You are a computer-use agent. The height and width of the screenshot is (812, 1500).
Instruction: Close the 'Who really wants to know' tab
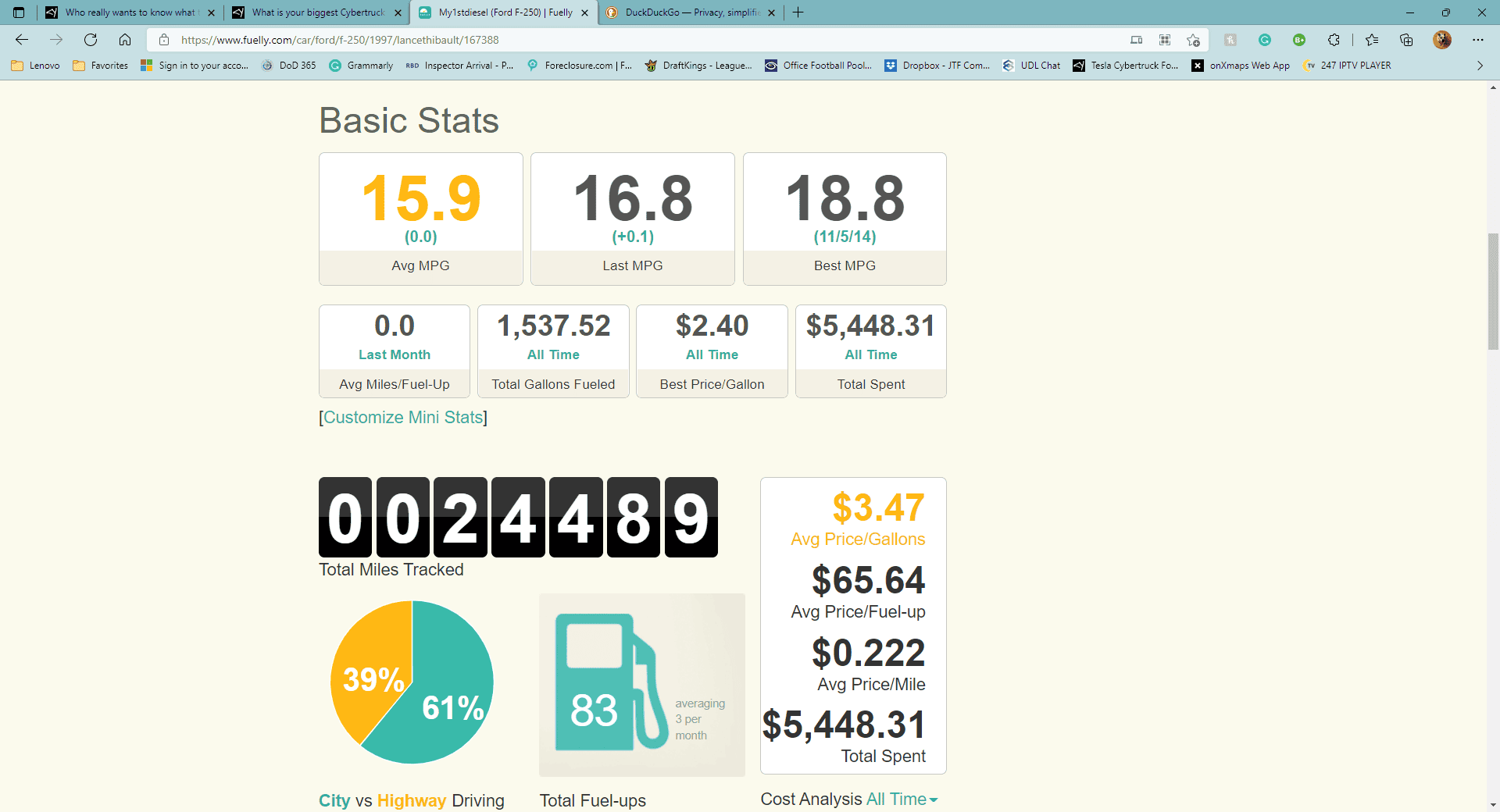point(211,12)
